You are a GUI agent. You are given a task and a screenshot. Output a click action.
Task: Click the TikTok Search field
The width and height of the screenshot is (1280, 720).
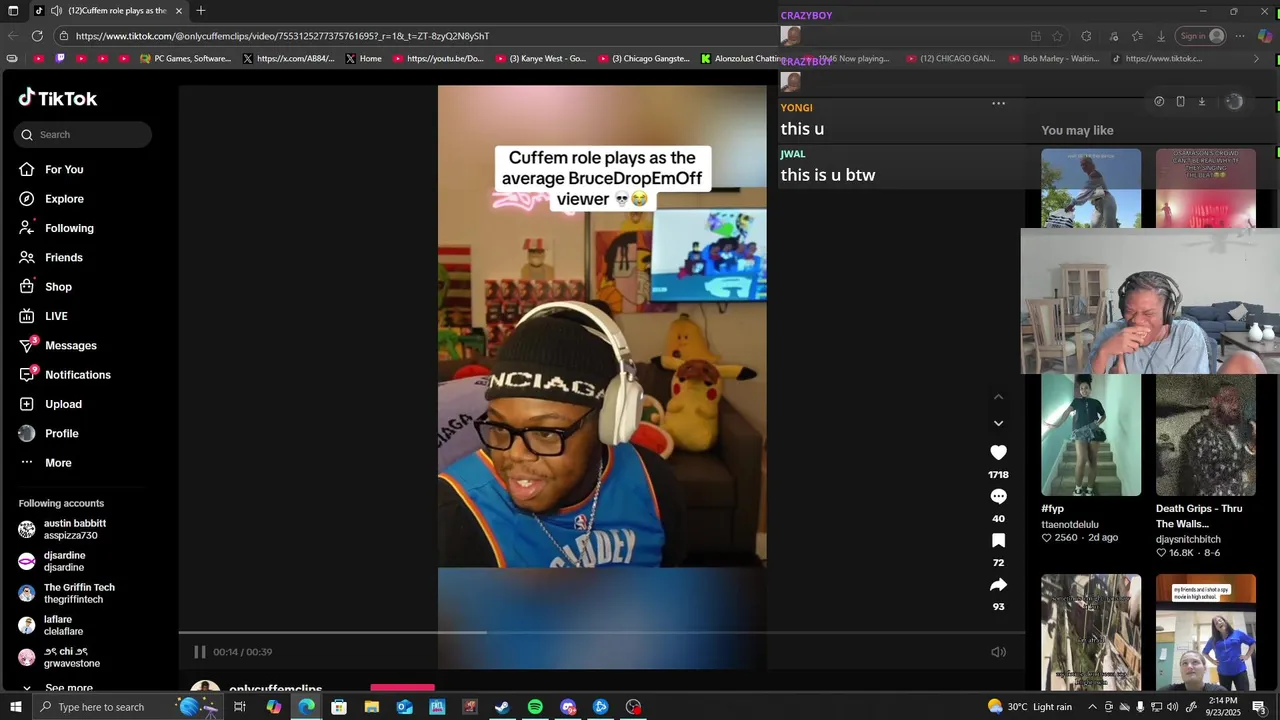coord(84,134)
